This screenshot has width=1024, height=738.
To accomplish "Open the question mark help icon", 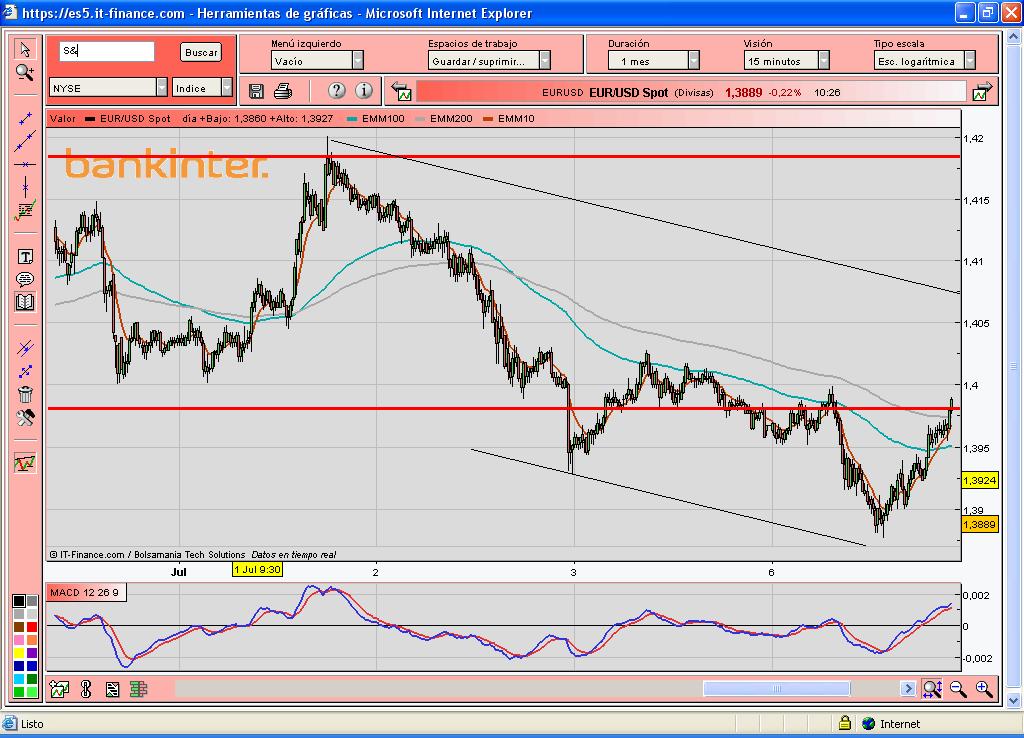I will click(336, 90).
